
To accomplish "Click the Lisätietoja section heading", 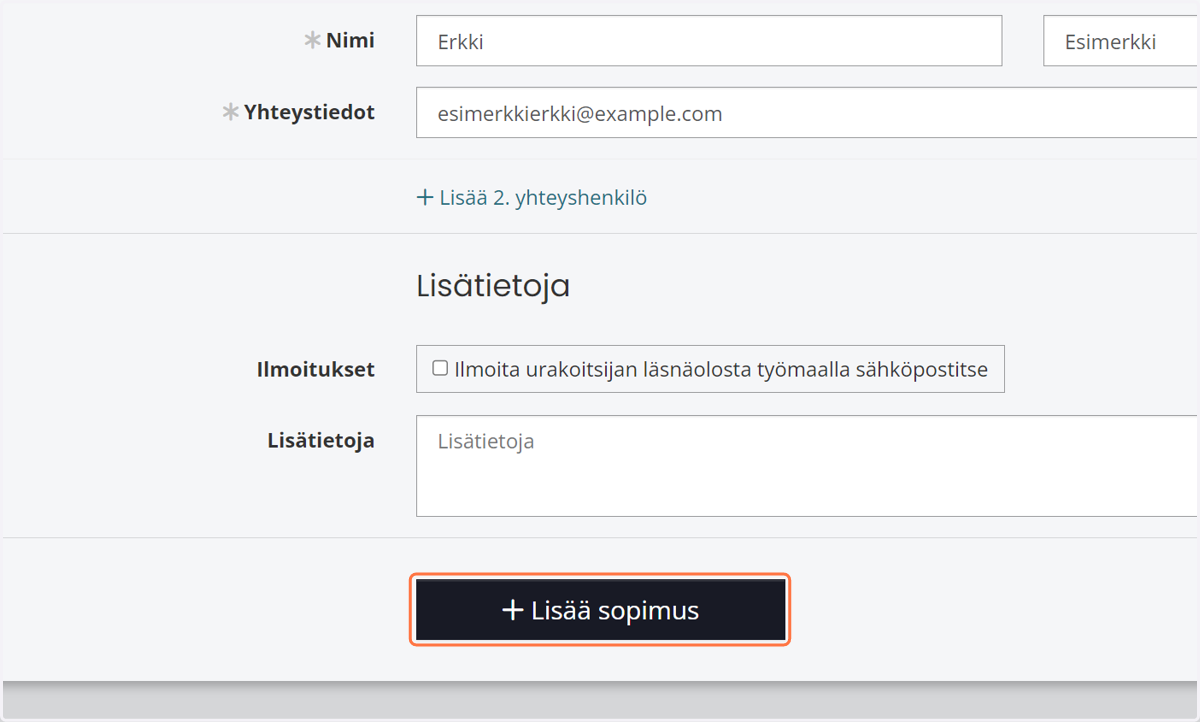I will (493, 286).
